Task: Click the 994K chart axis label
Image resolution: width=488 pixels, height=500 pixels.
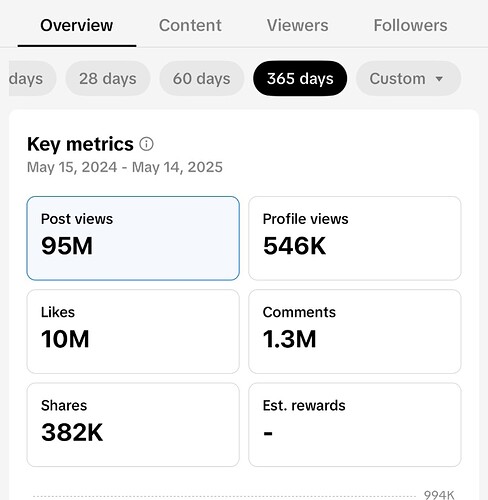Action: coord(439,495)
